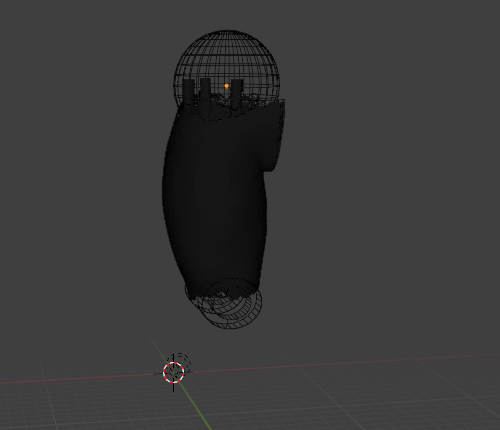Click the green Y-axis line below the cursor
Screen dimensions: 500x430
[197, 407]
